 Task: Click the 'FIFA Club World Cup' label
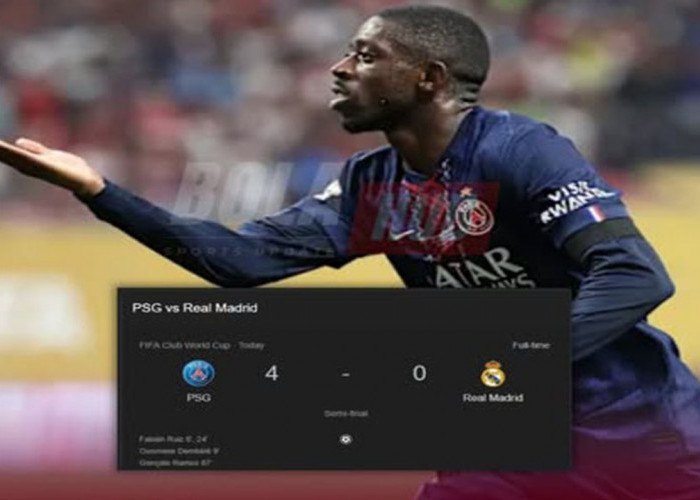[185, 345]
